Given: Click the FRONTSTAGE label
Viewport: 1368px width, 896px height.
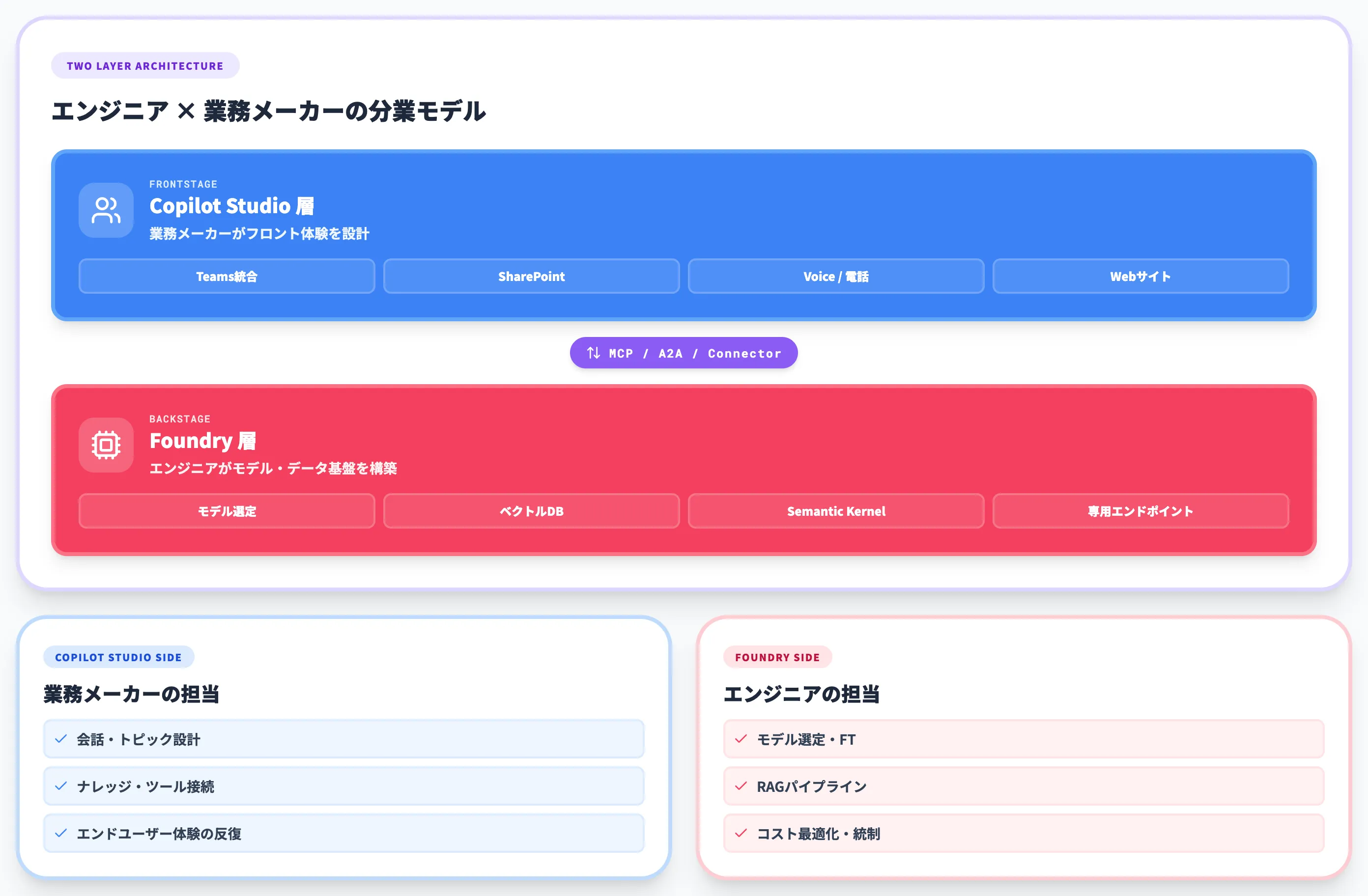Looking at the screenshot, I should tap(183, 184).
